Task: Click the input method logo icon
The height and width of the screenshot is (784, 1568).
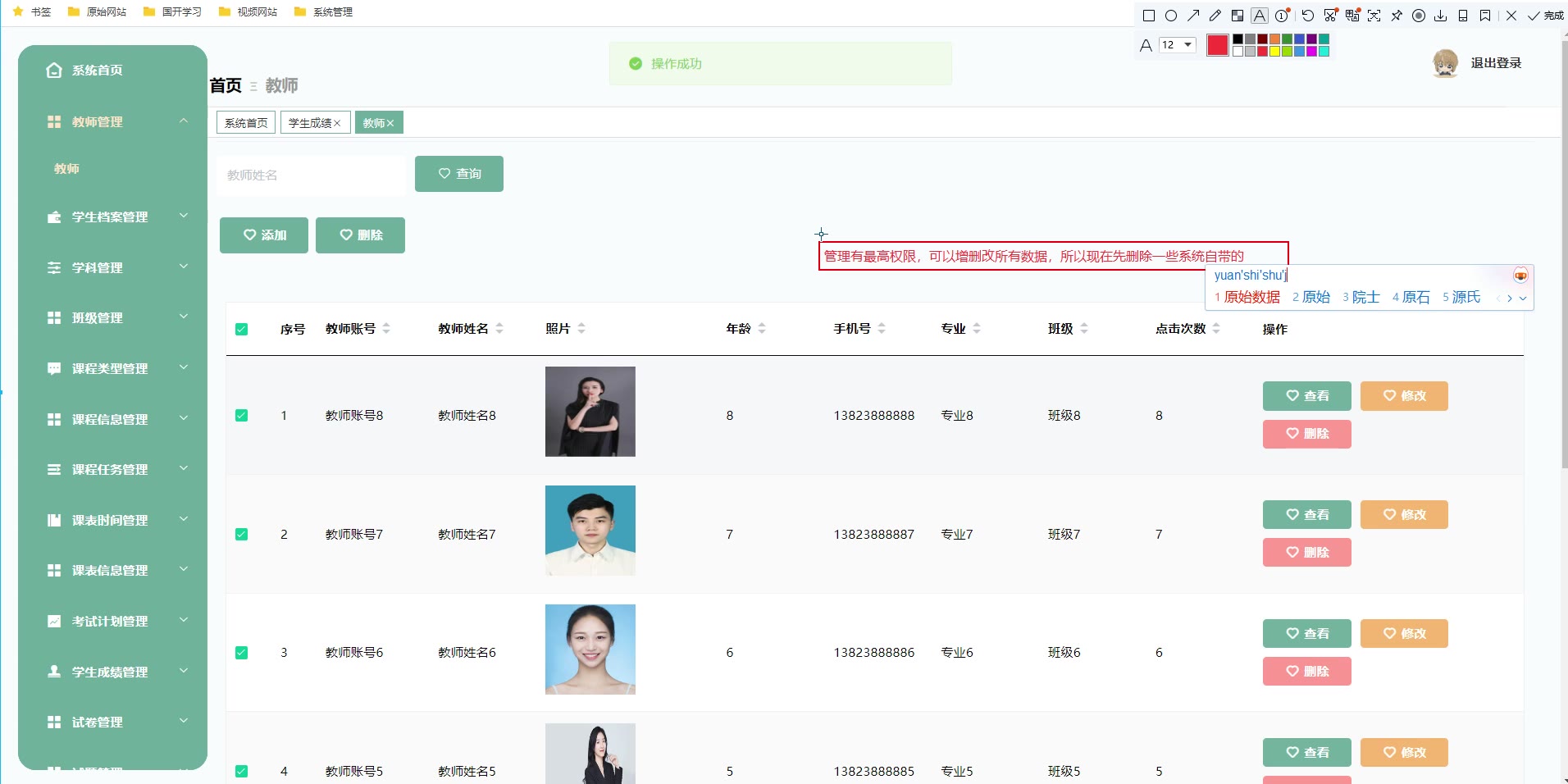Action: [1520, 276]
